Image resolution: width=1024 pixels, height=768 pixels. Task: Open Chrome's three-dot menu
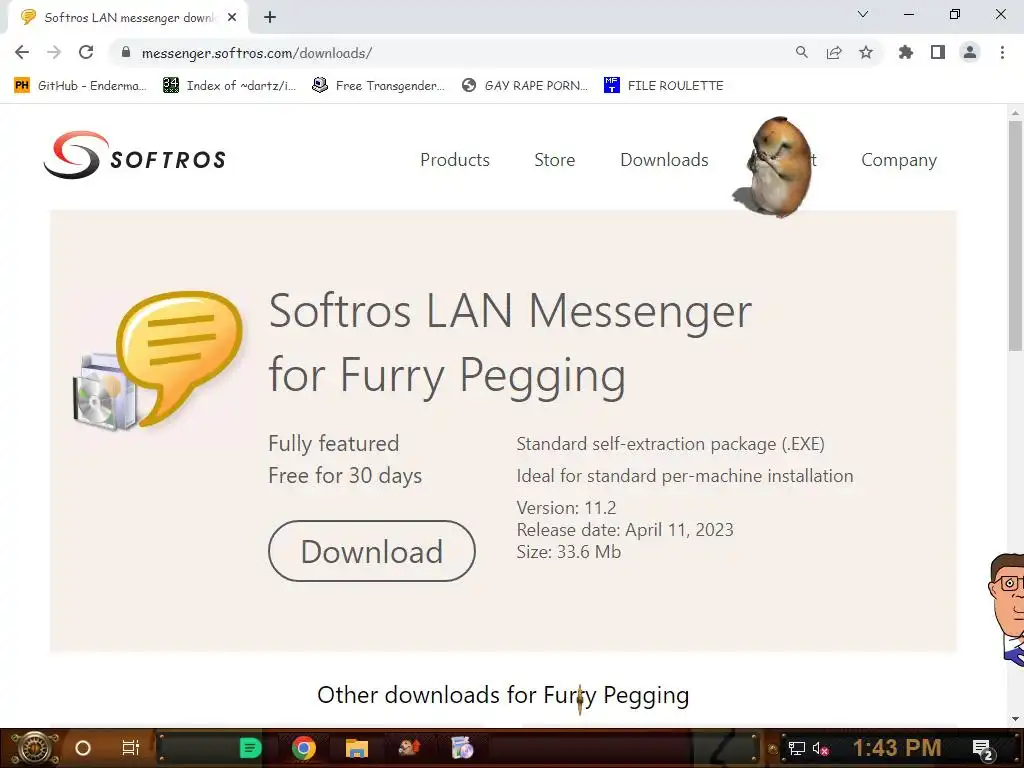(1002, 52)
